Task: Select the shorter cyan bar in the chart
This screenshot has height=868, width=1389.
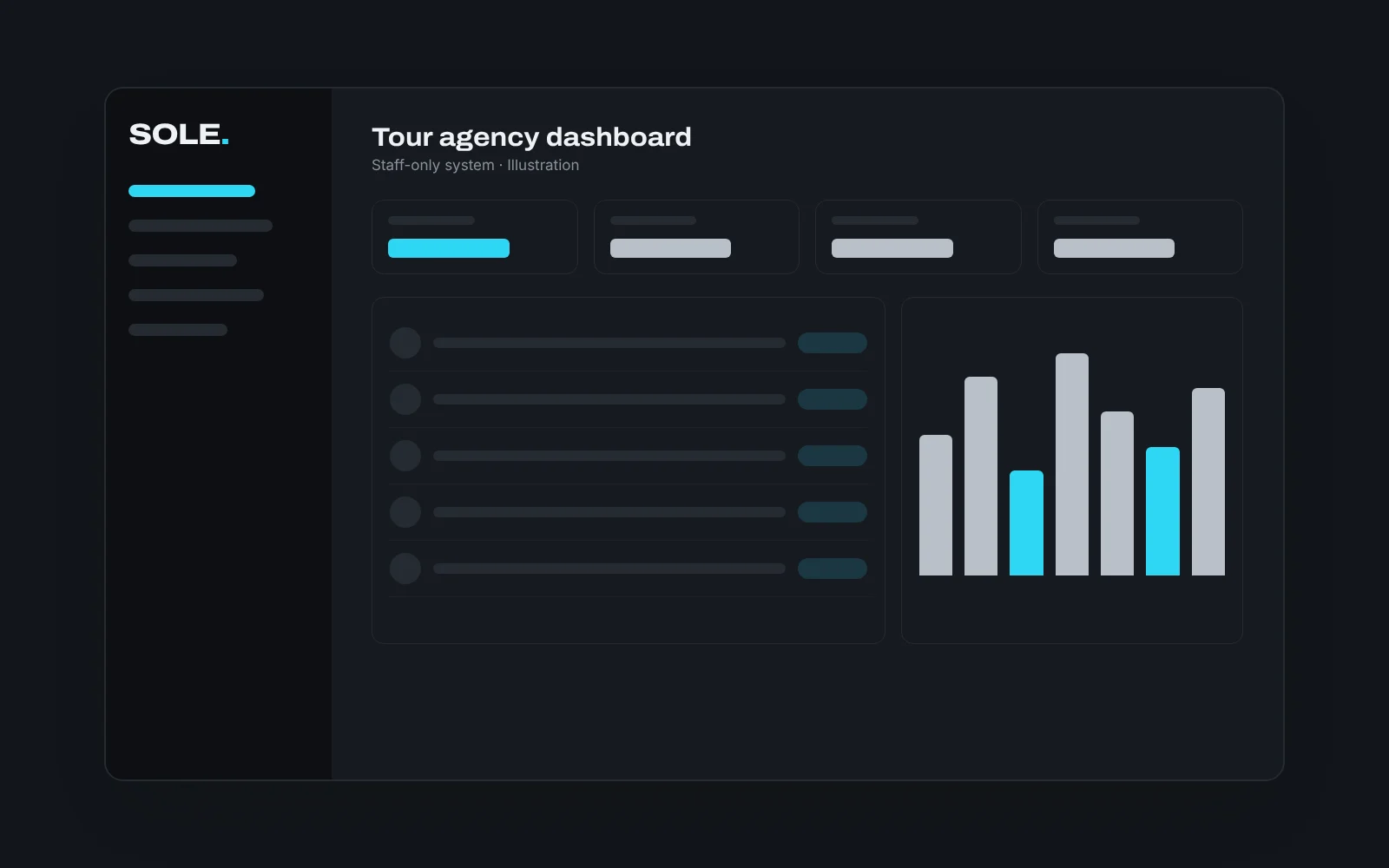Action: pos(1026,523)
